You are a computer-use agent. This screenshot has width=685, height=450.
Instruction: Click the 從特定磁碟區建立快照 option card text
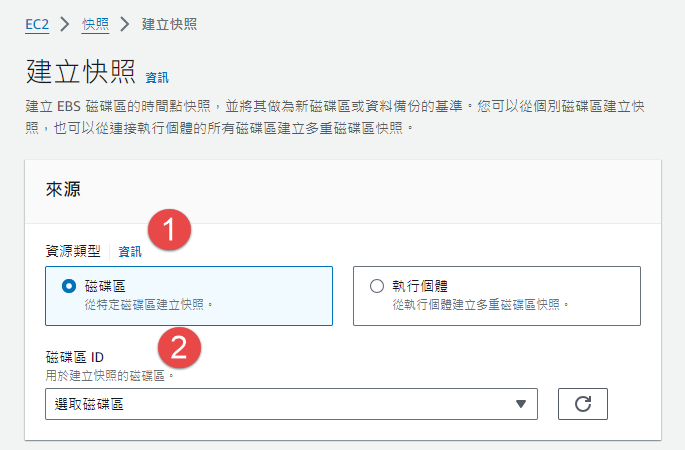coord(150,303)
